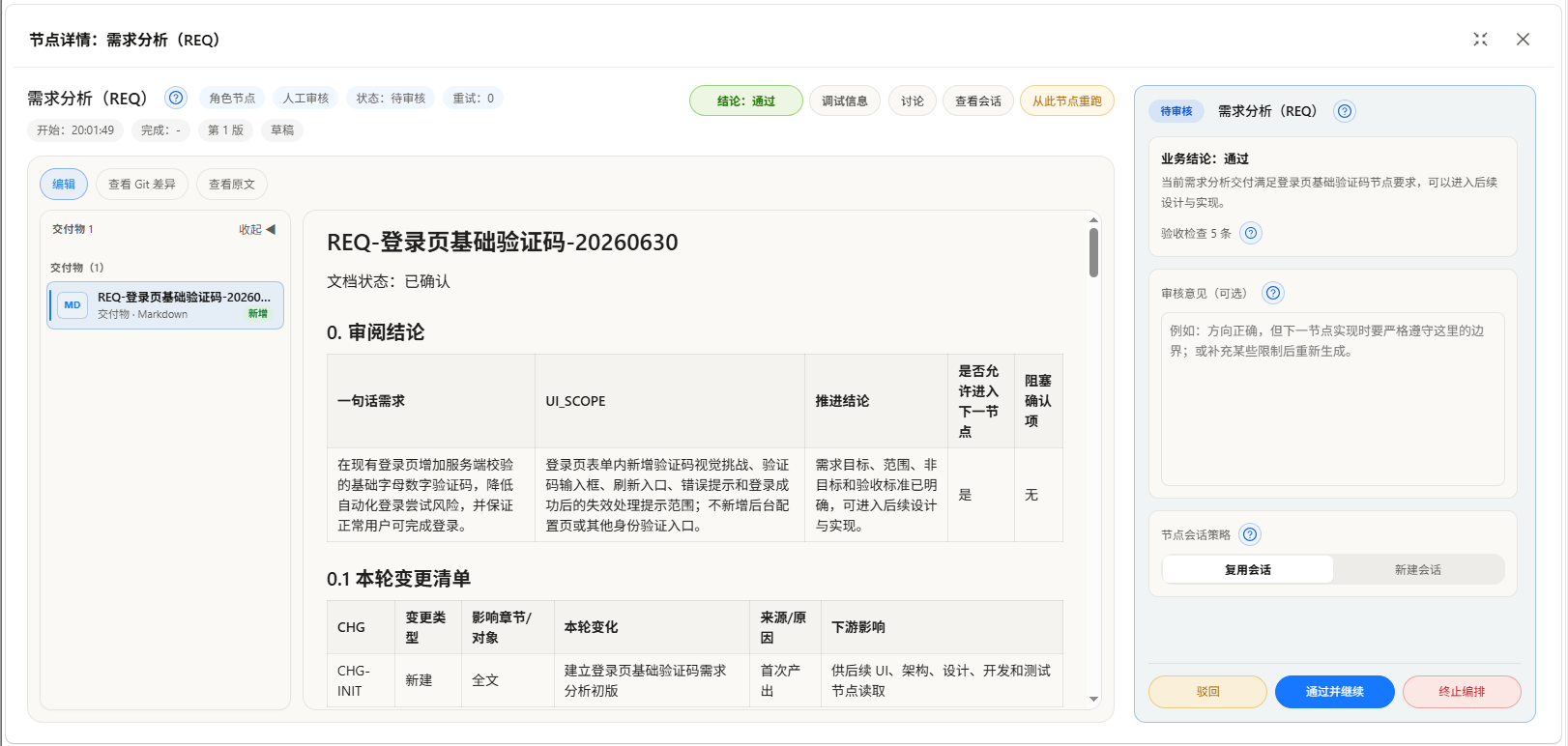Click 驳回 button
The height and width of the screenshot is (746, 1568).
point(1208,691)
